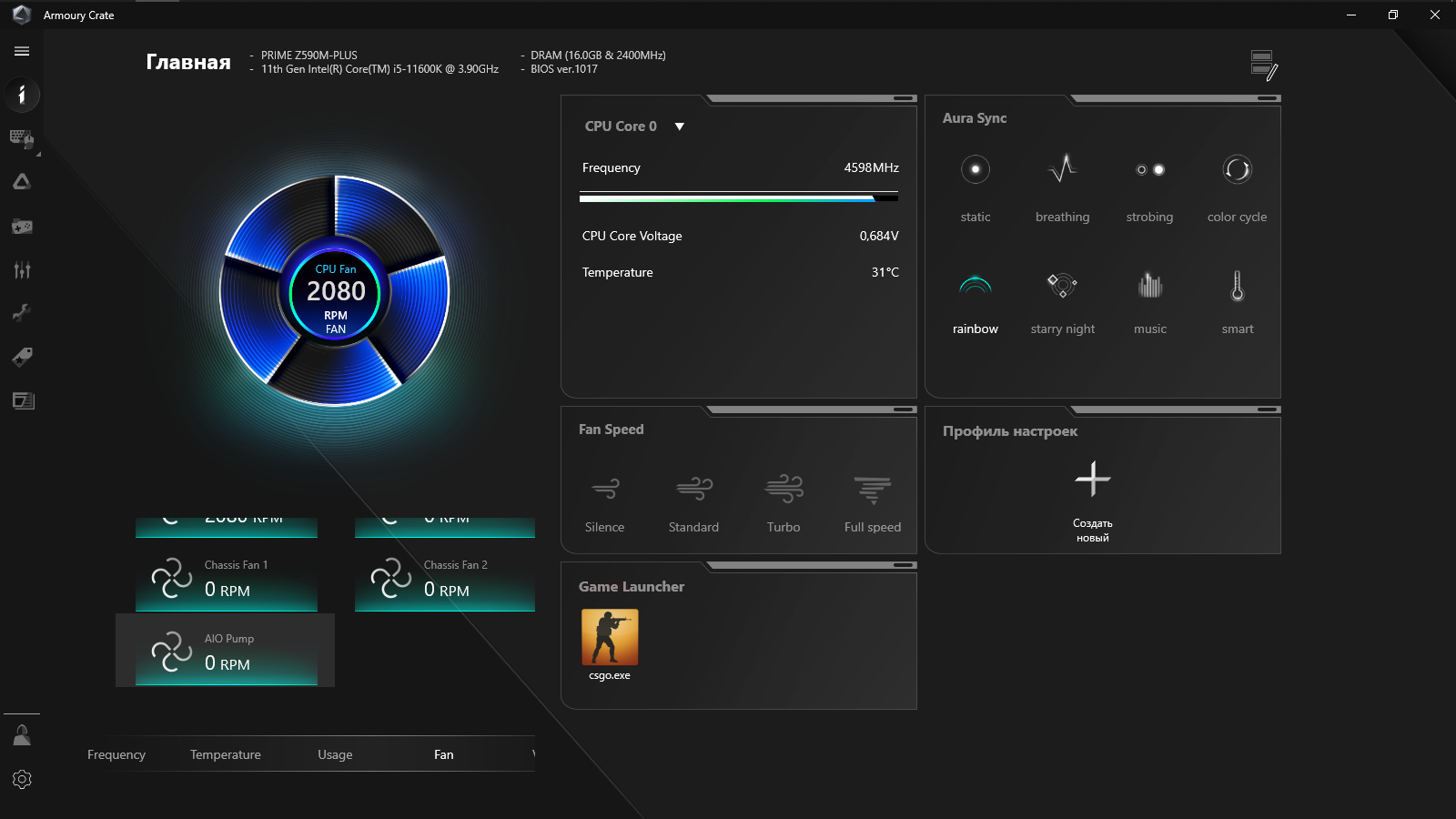Screen dimensions: 1456x819
Task: Select breathing Aura lighting effect
Action: tap(1063, 188)
